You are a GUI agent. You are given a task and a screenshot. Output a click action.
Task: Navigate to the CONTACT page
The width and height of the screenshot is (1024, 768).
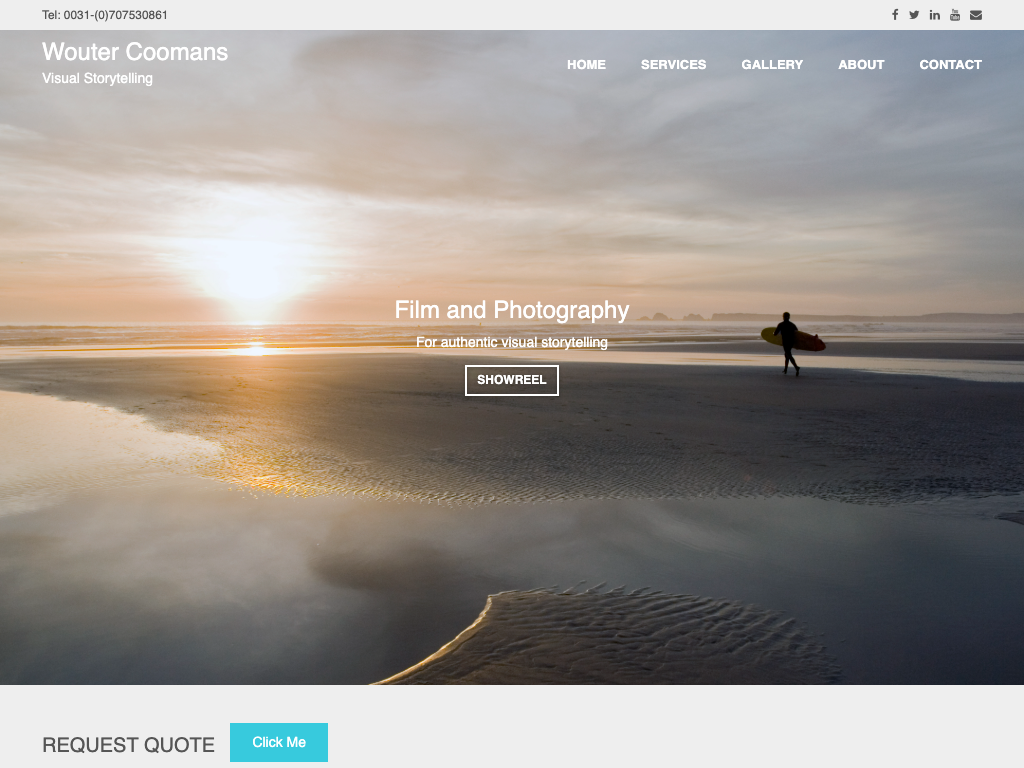tap(950, 65)
